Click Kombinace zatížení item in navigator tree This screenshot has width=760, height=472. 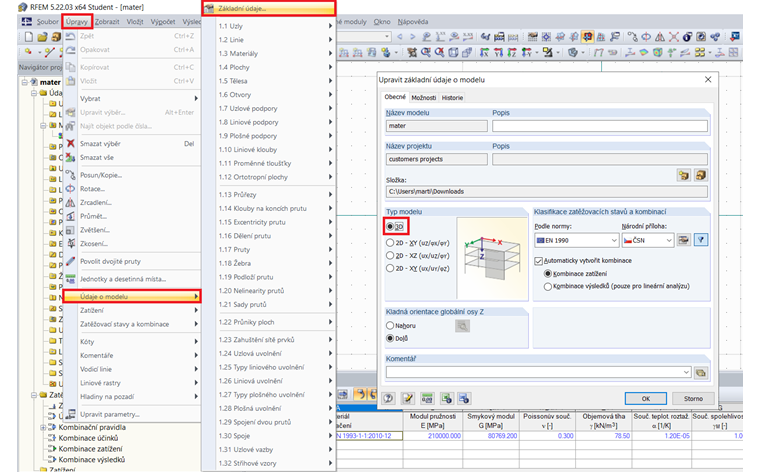pos(90,449)
